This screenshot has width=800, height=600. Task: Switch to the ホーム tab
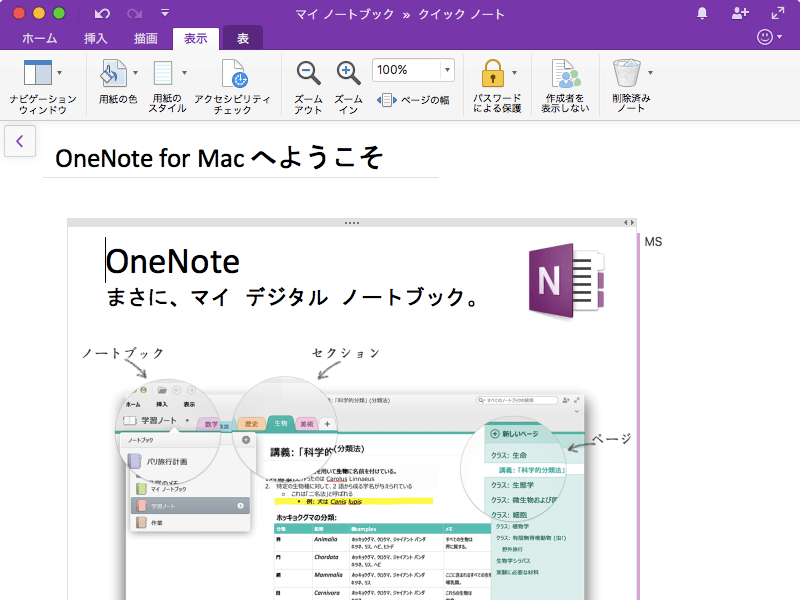pos(39,38)
